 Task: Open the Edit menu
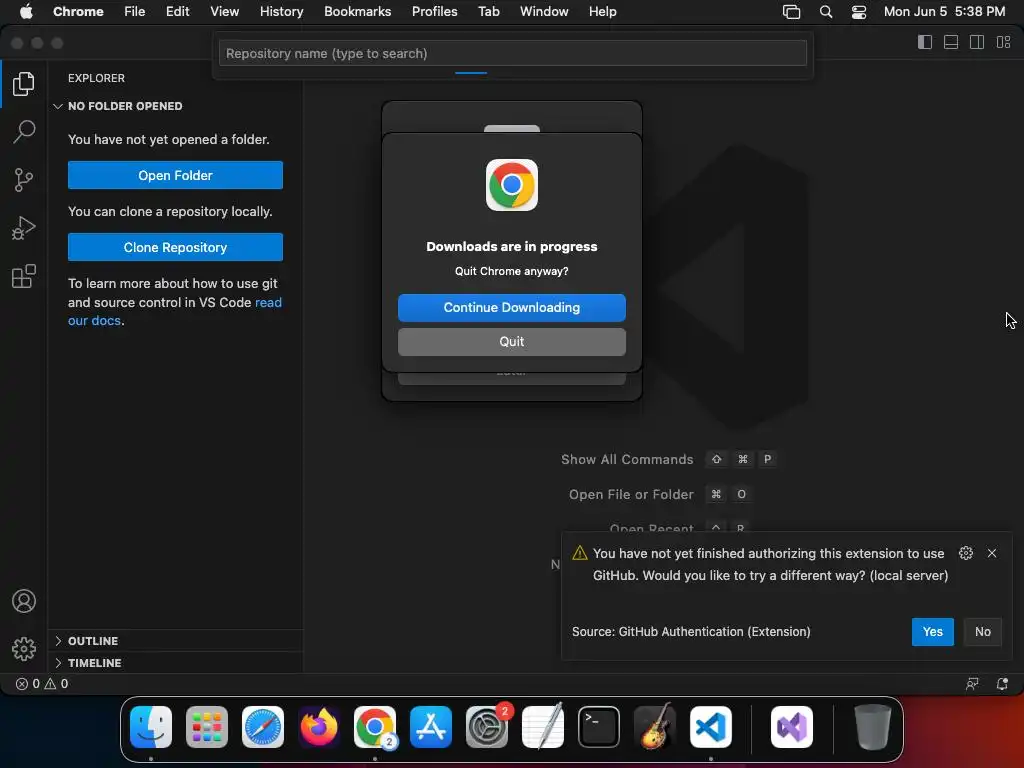[x=177, y=11]
